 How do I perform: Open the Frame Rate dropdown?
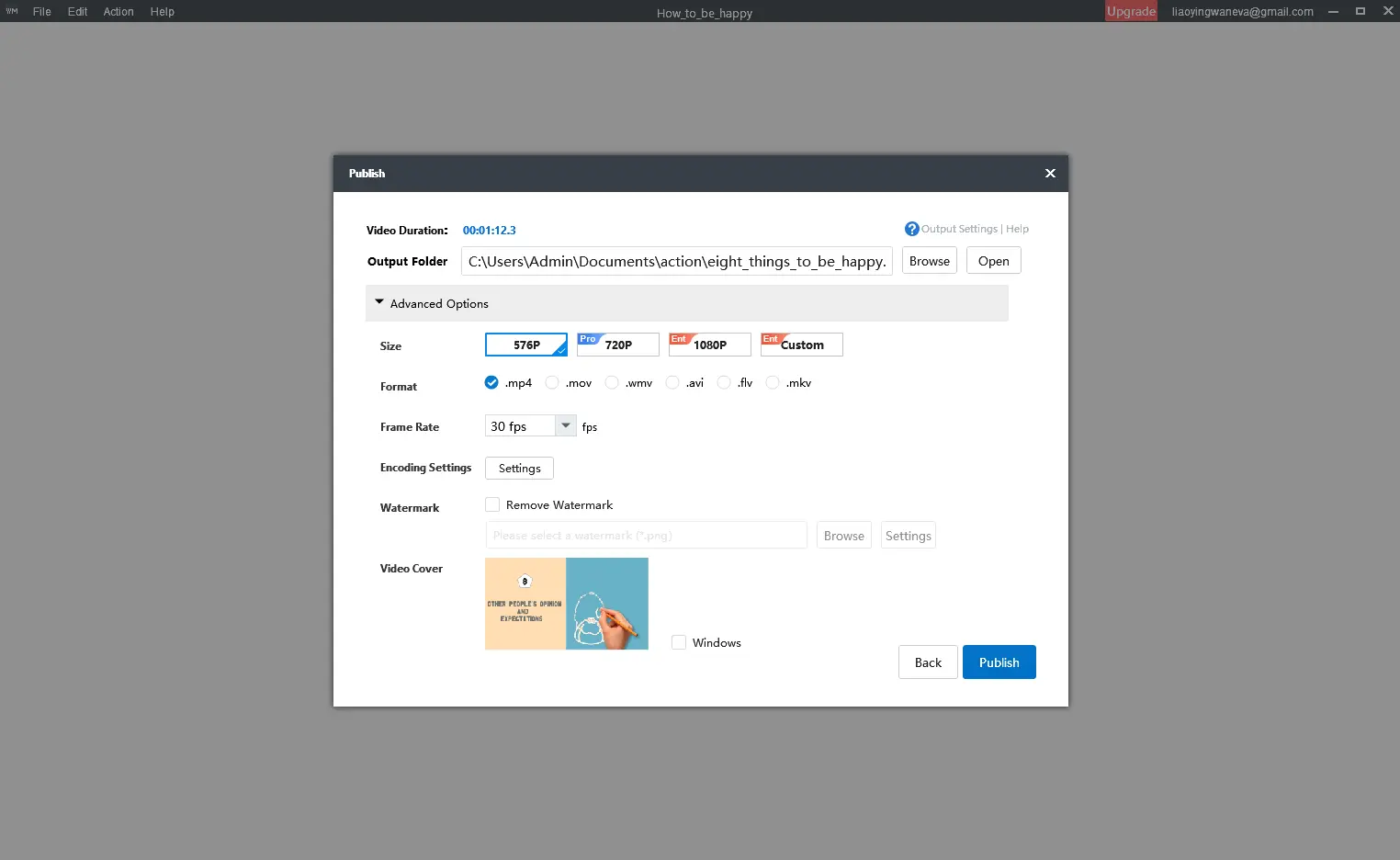pos(566,425)
